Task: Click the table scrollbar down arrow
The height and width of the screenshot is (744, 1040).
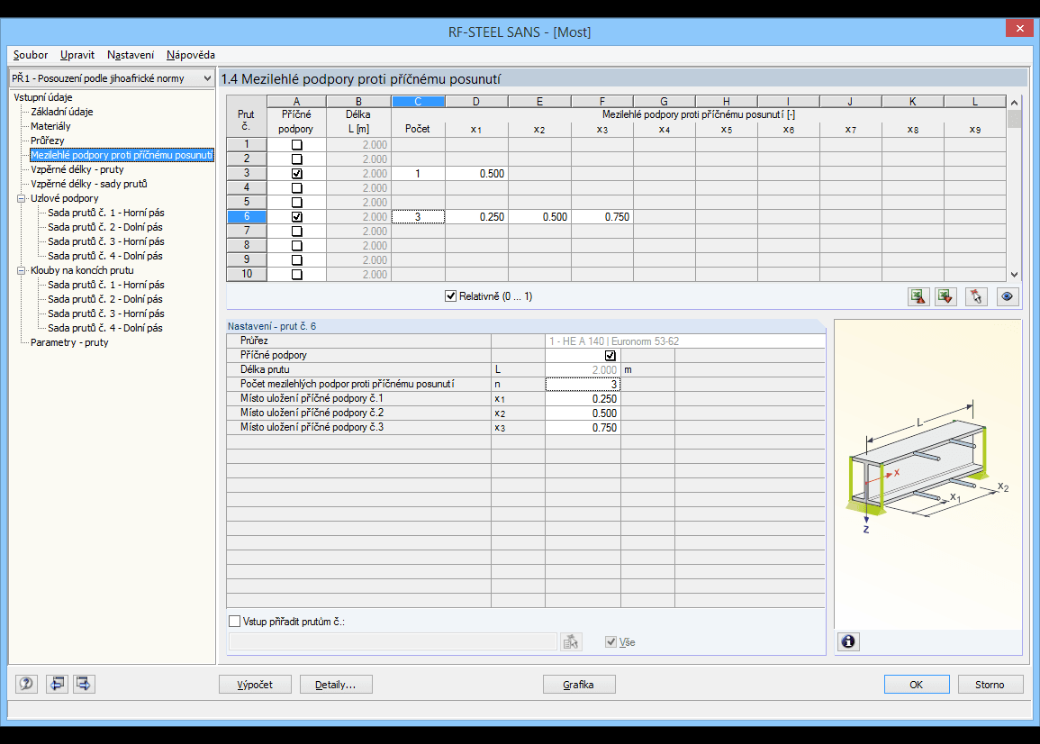Action: click(x=1014, y=275)
